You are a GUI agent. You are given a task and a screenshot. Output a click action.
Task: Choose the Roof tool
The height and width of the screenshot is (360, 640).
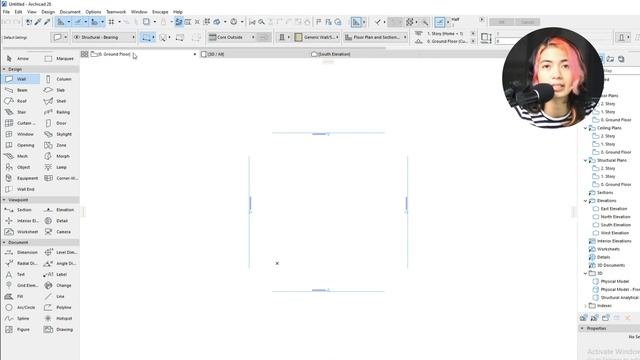pyautogui.click(x=21, y=101)
